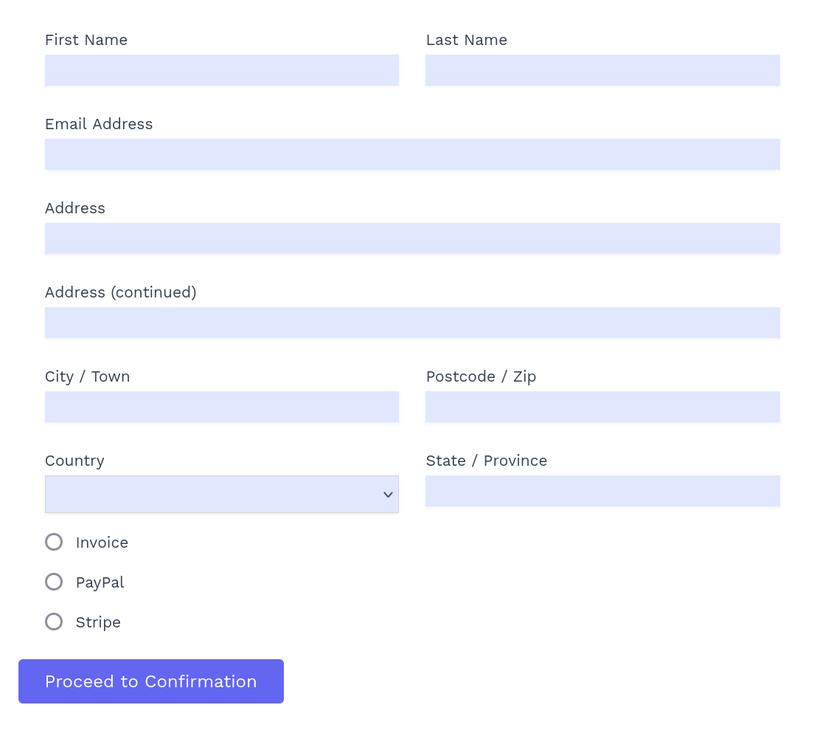Focus the City / Town field
Image resolution: width=831 pixels, height=750 pixels.
[221, 406]
